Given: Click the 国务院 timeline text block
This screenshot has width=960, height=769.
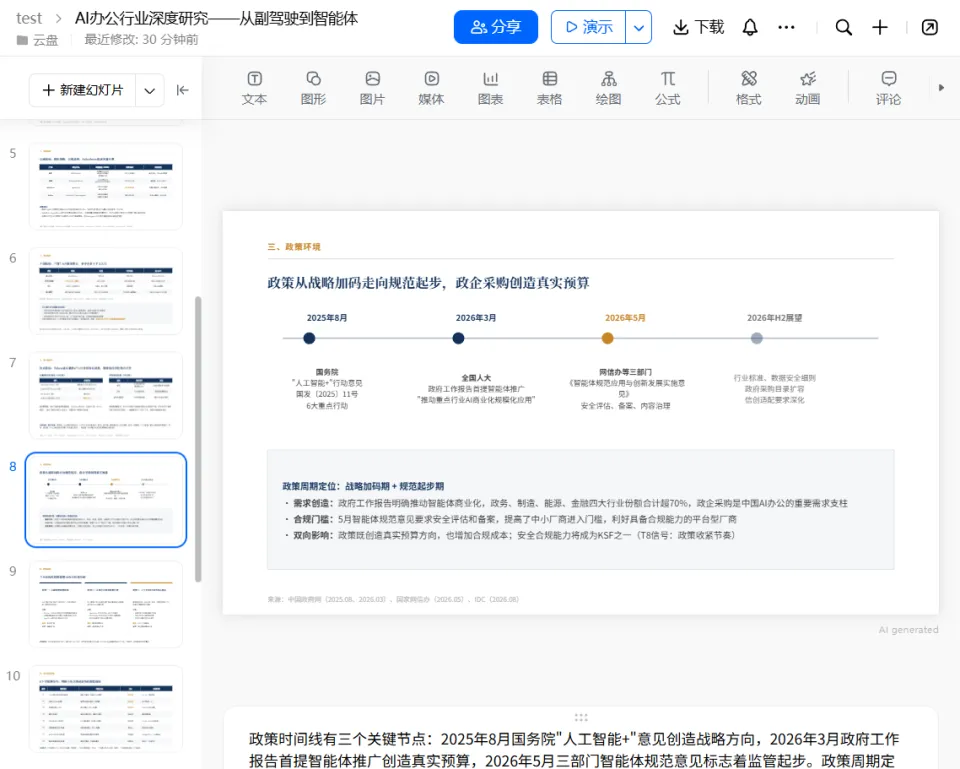Looking at the screenshot, I should point(327,389).
